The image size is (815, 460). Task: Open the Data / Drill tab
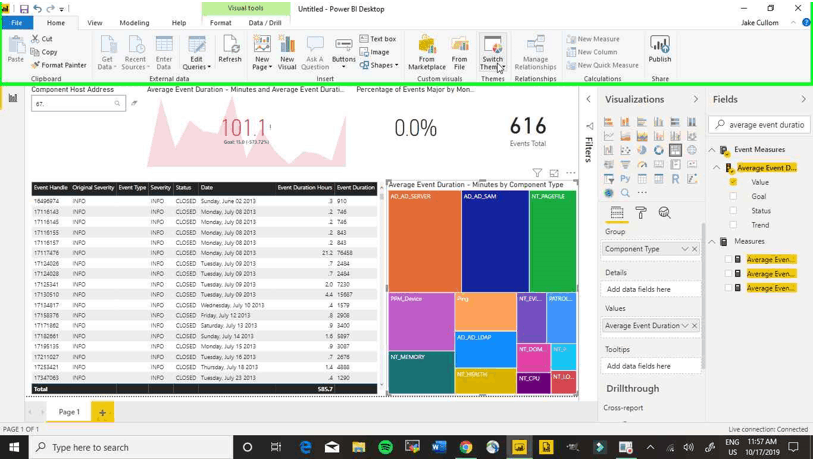265,23
